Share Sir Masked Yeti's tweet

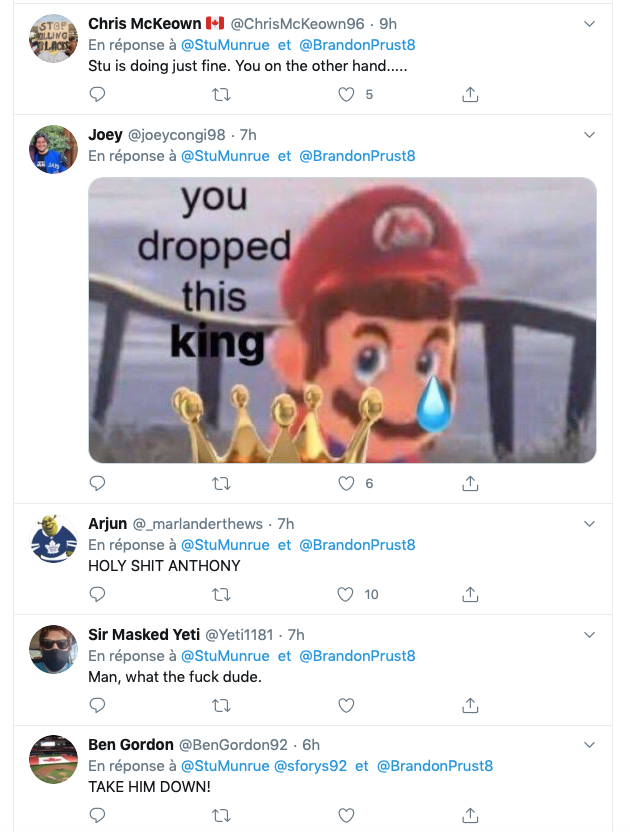[470, 705]
